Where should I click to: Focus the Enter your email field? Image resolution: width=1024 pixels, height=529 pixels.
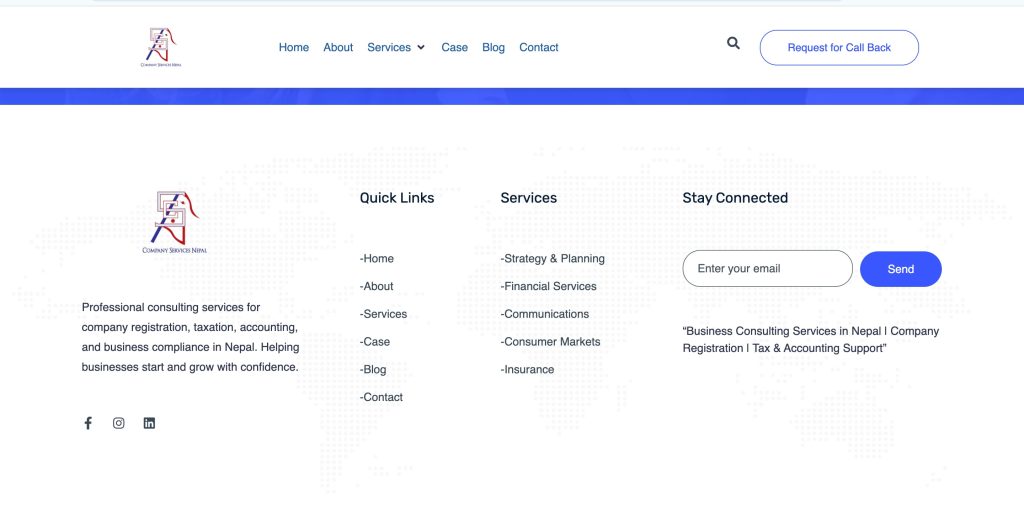(767, 268)
